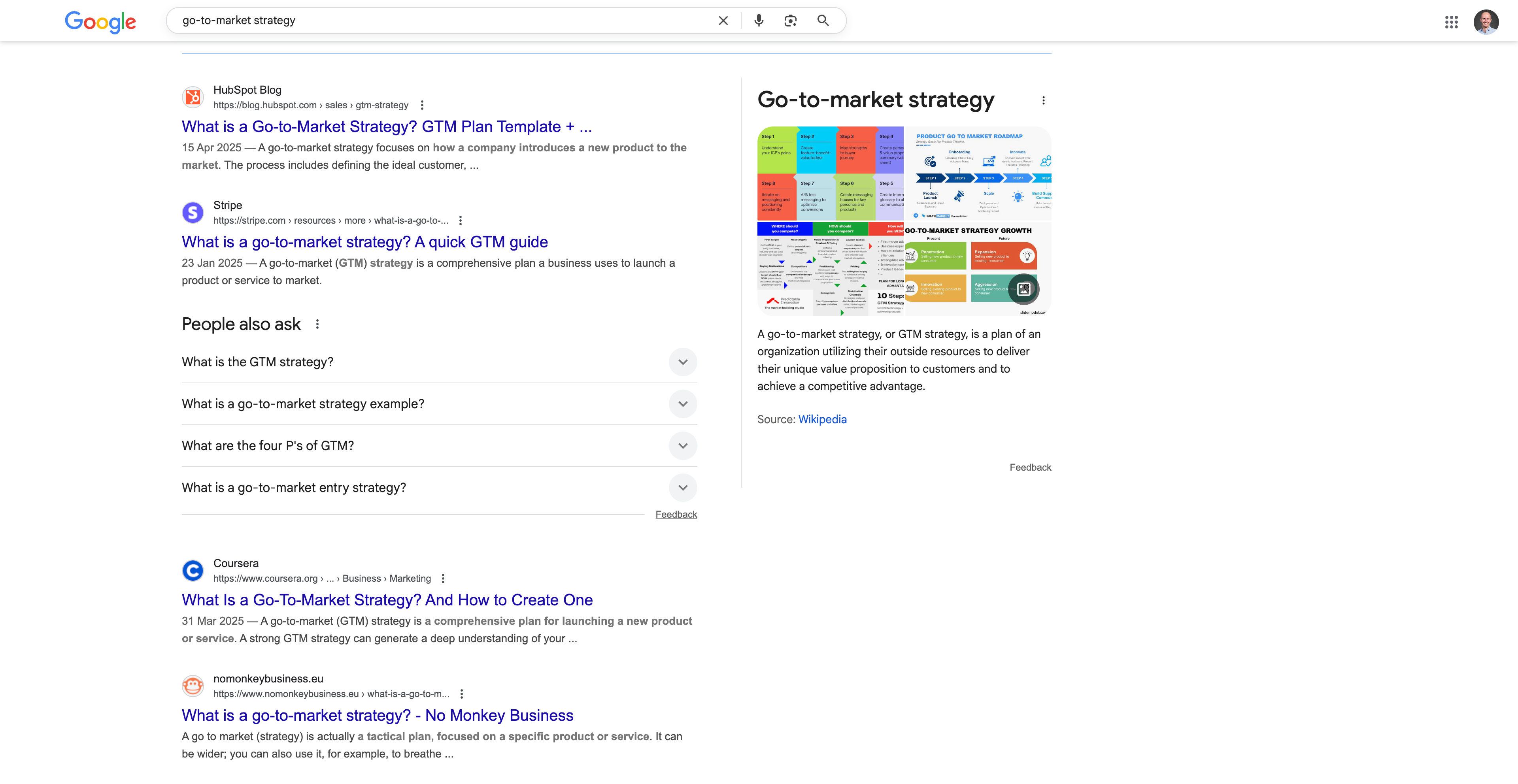The width and height of the screenshot is (1518, 784).
Task: Click the HubSpot Blog favicon
Action: [x=193, y=97]
